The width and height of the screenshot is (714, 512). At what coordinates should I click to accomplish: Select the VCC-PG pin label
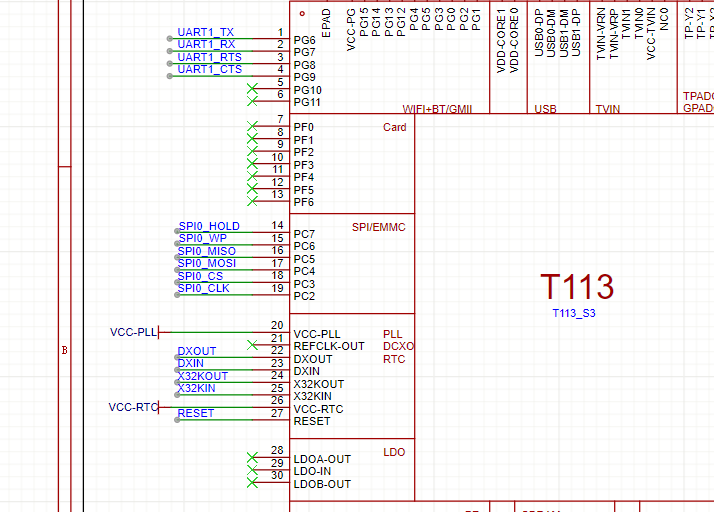351,30
